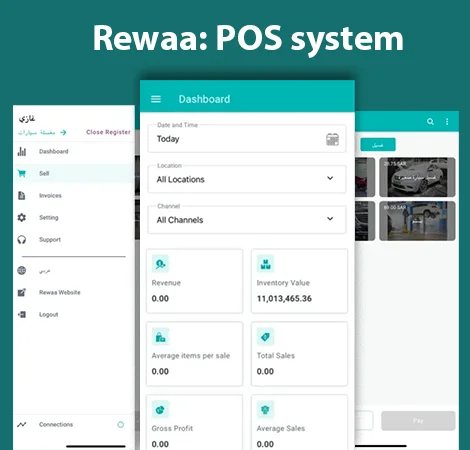Click the Revenue 0.00 value

(160, 298)
